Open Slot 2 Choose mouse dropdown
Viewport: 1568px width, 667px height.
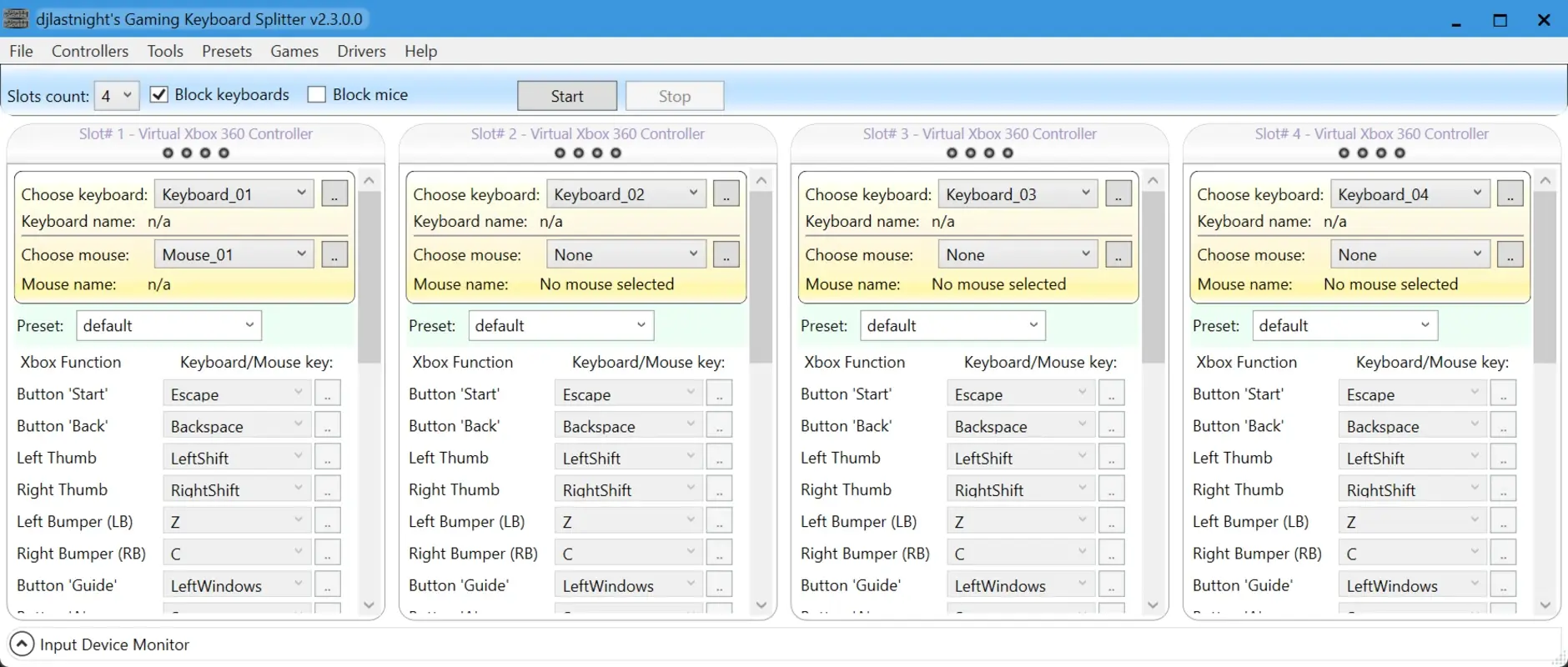click(626, 255)
